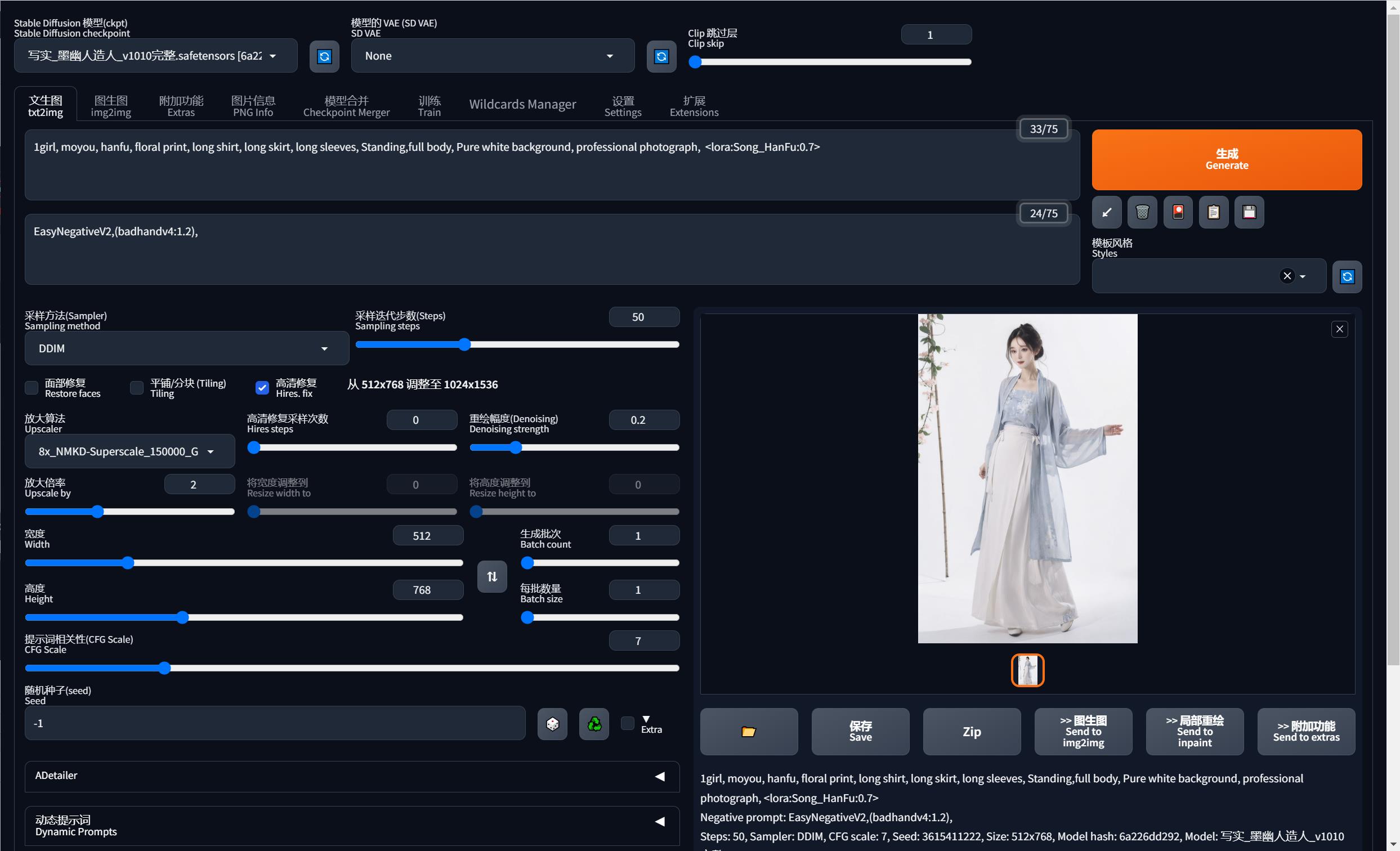Switch to the img2img tab

tap(111, 106)
